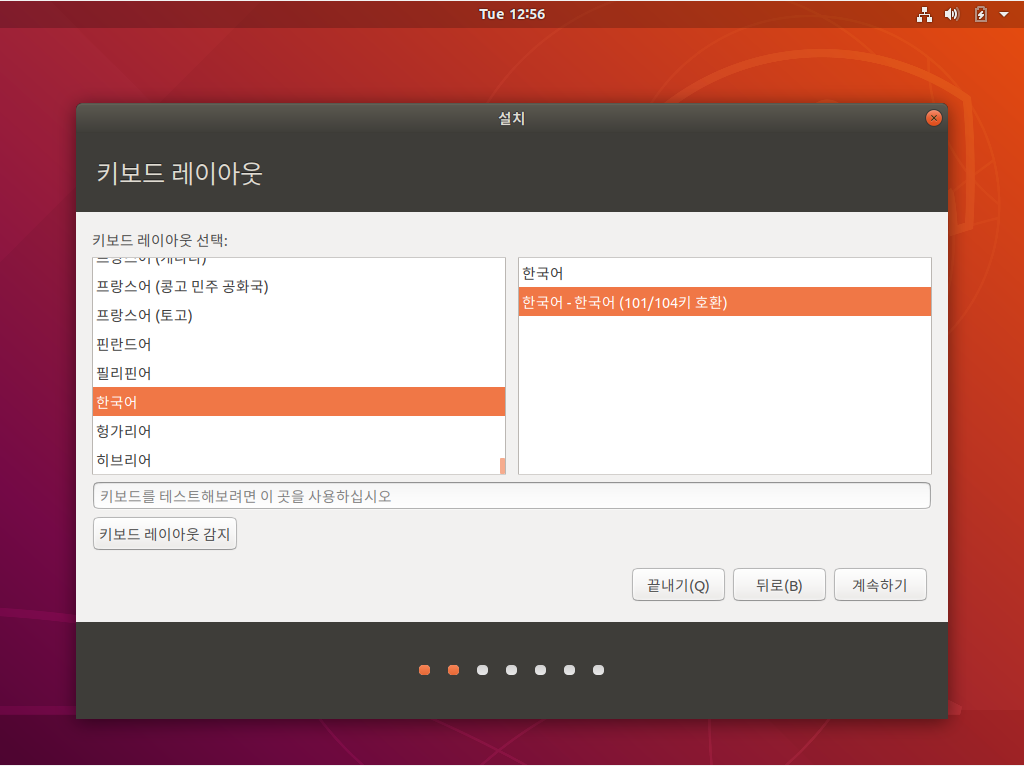
Task: Click the 끝내기(Q) button to quit
Action: pos(678,584)
